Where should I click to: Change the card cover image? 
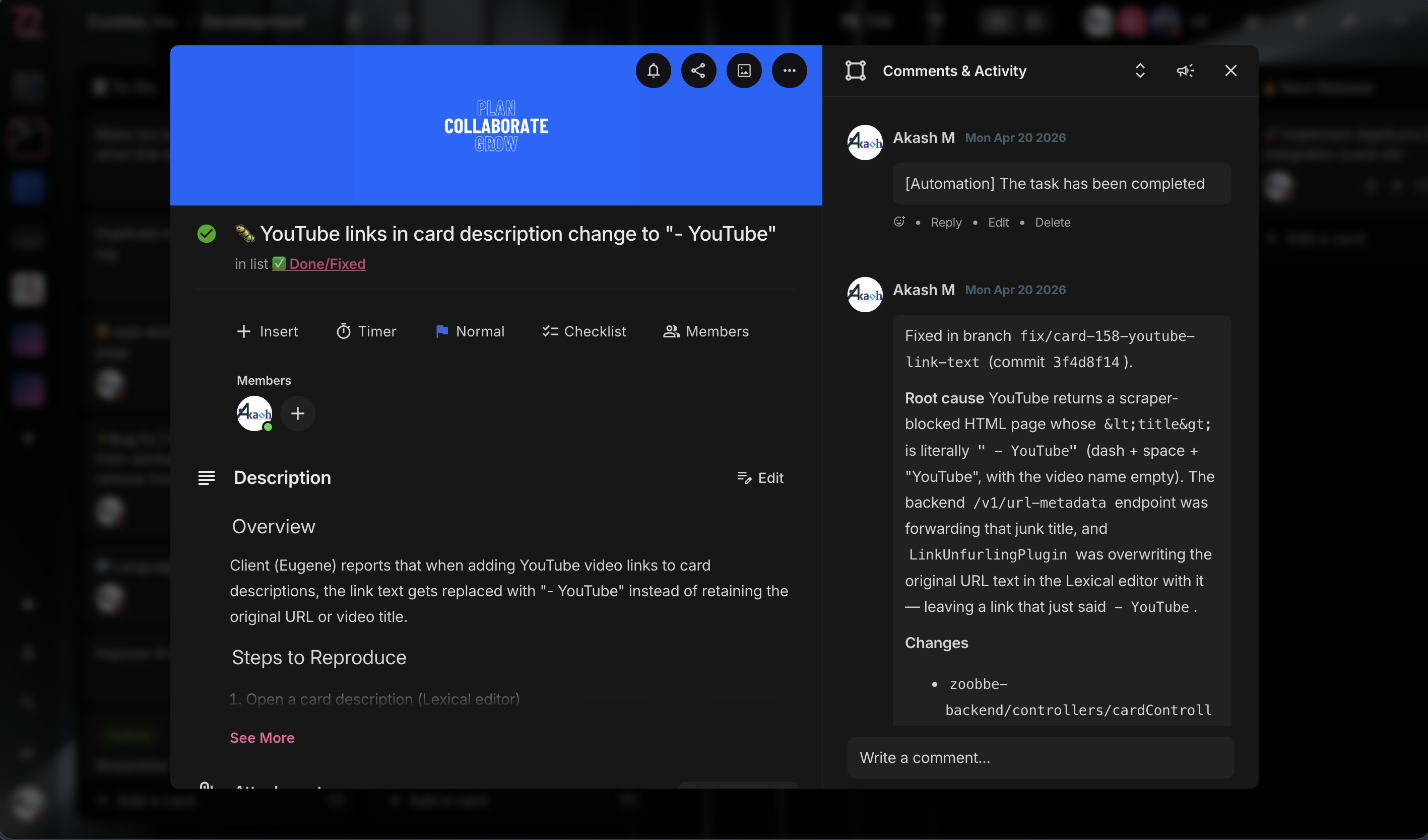(x=744, y=70)
